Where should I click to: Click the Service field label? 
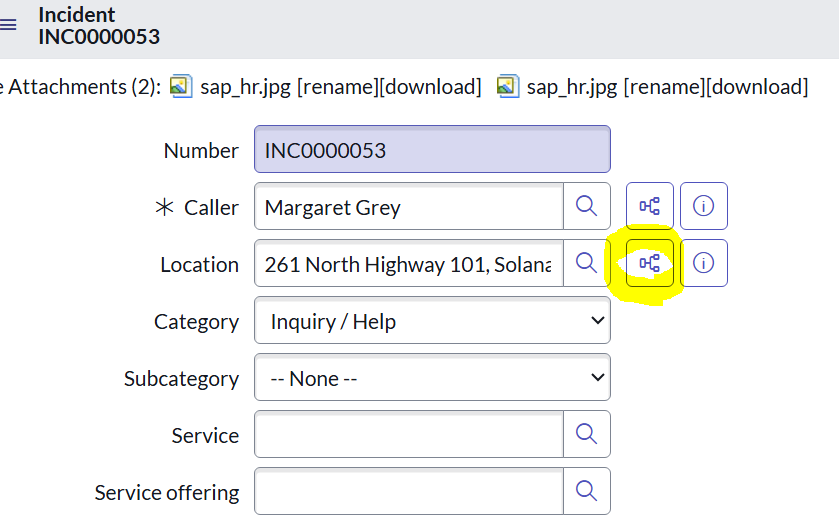205,436
